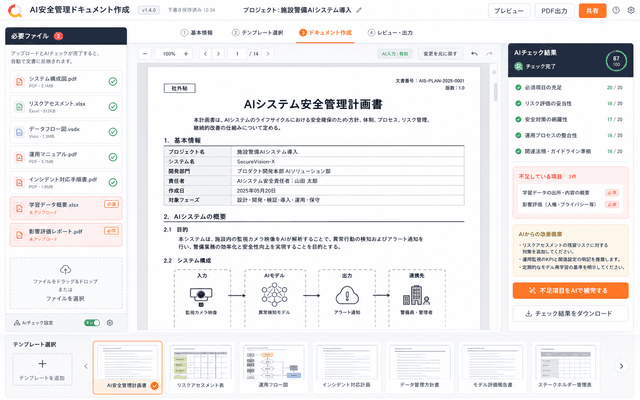
Task: Open the 100% zoom level control
Action: click(x=169, y=53)
